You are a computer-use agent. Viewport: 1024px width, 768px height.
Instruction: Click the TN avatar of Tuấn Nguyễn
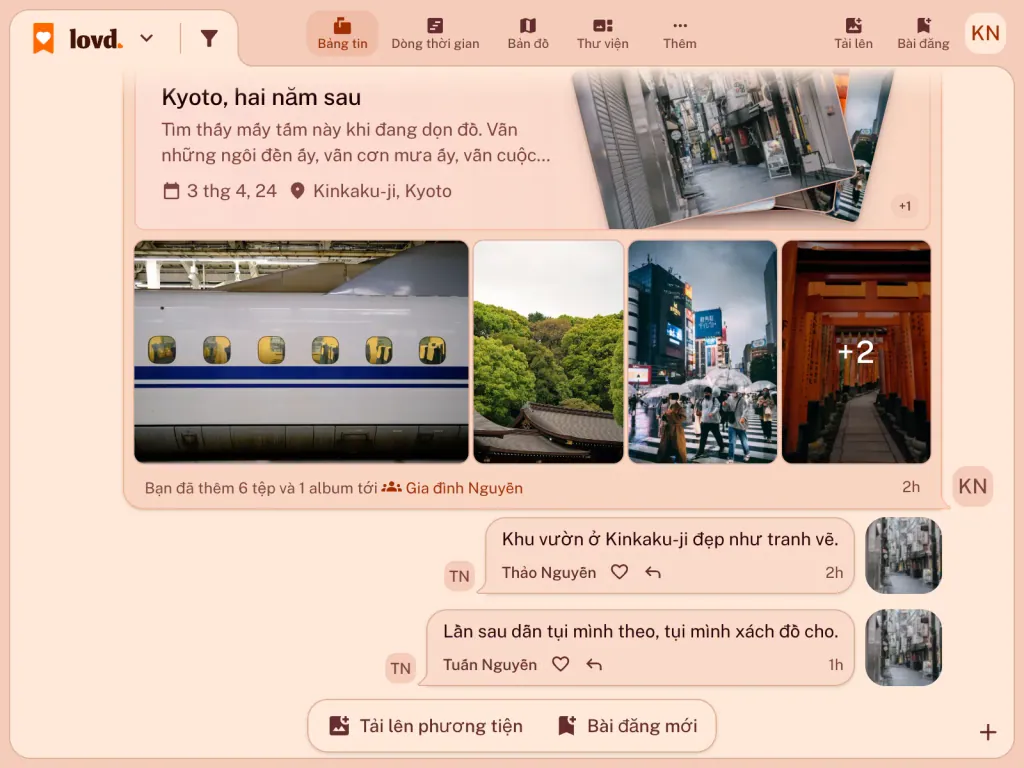pos(400,668)
